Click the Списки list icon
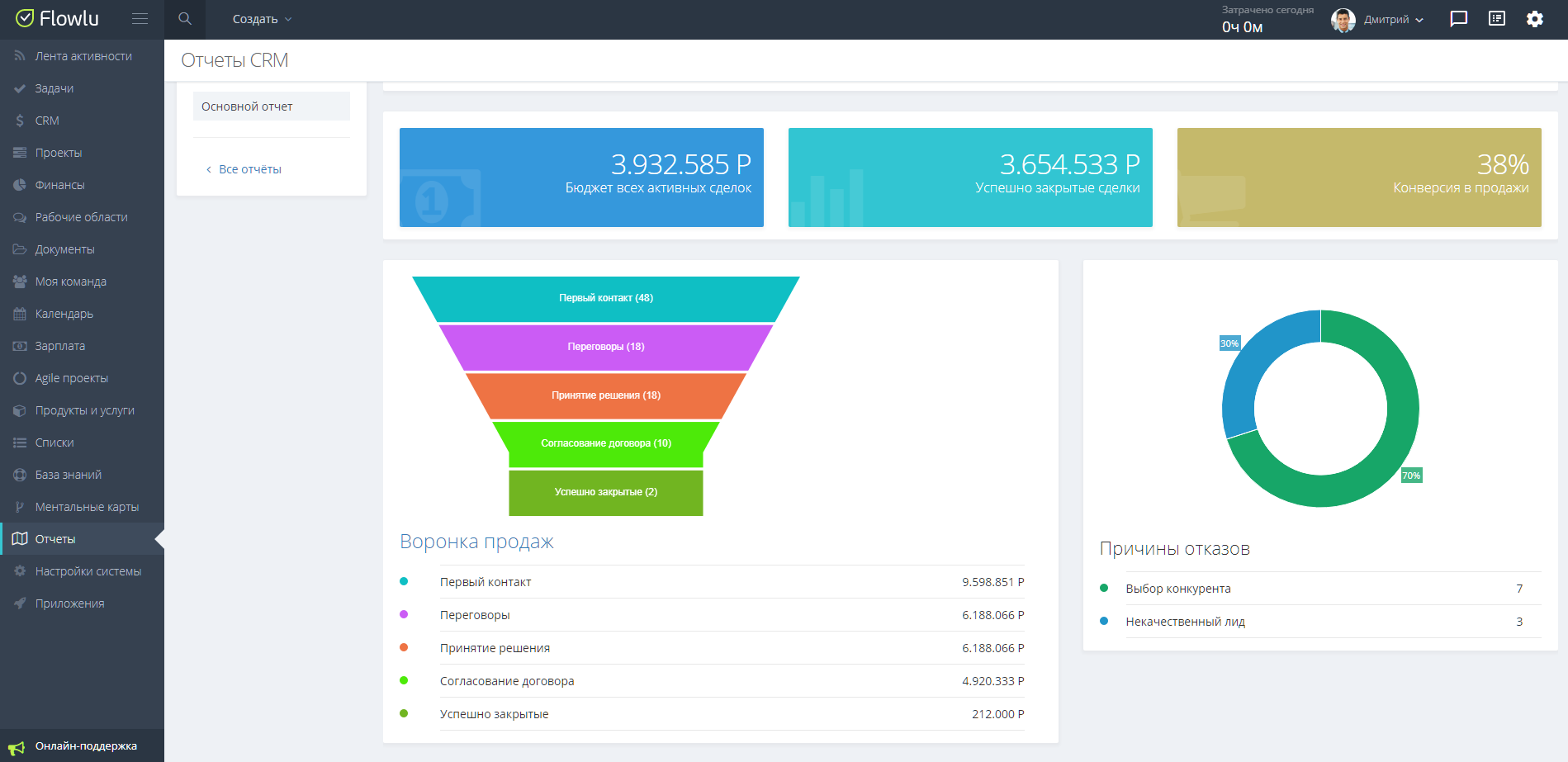 tap(20, 443)
